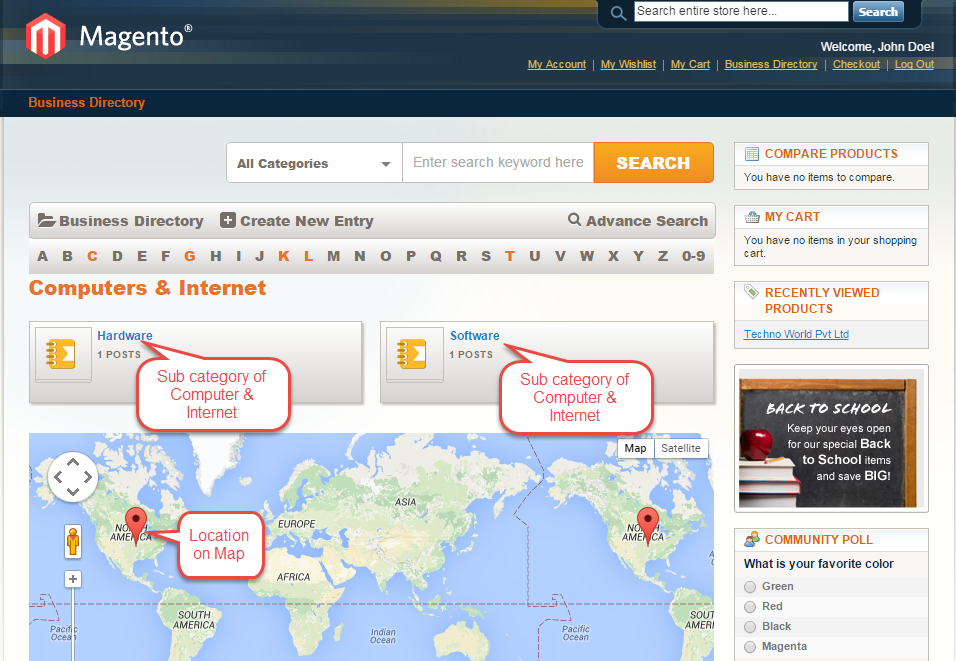Click the Back to School banner
The height and width of the screenshot is (661, 956).
[831, 438]
